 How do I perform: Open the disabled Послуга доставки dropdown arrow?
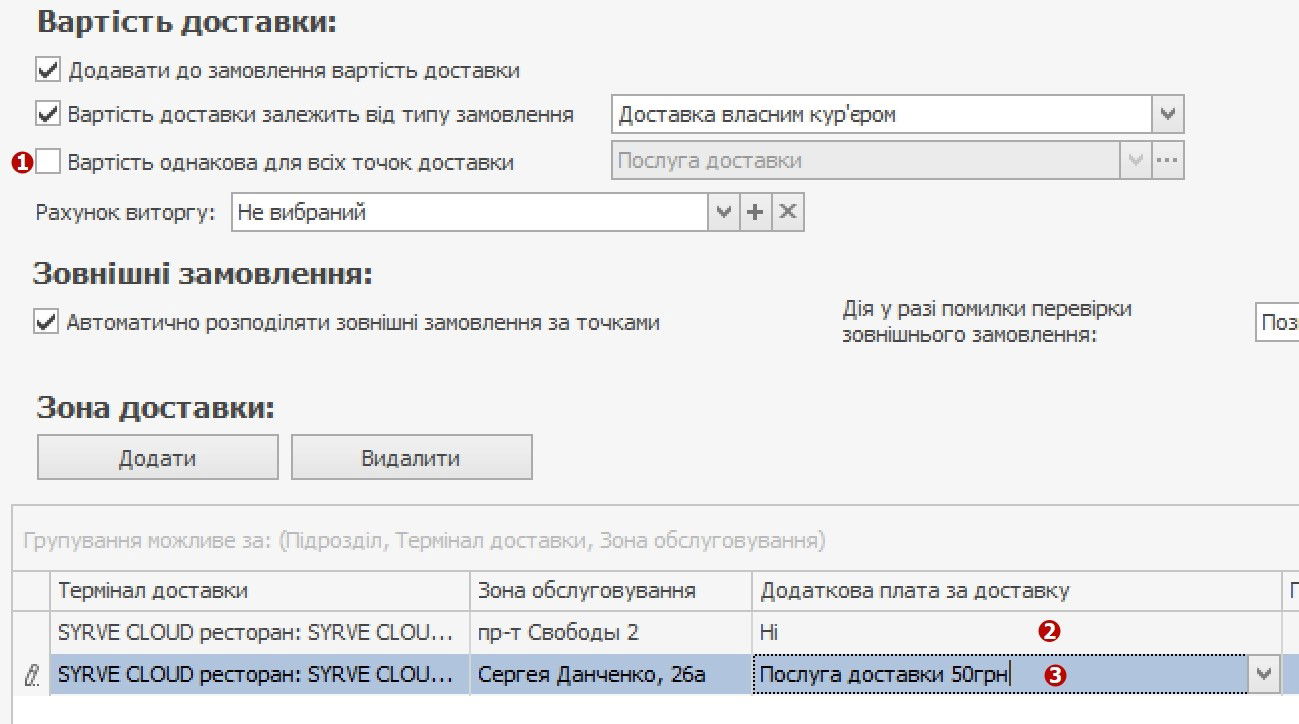(x=1136, y=161)
